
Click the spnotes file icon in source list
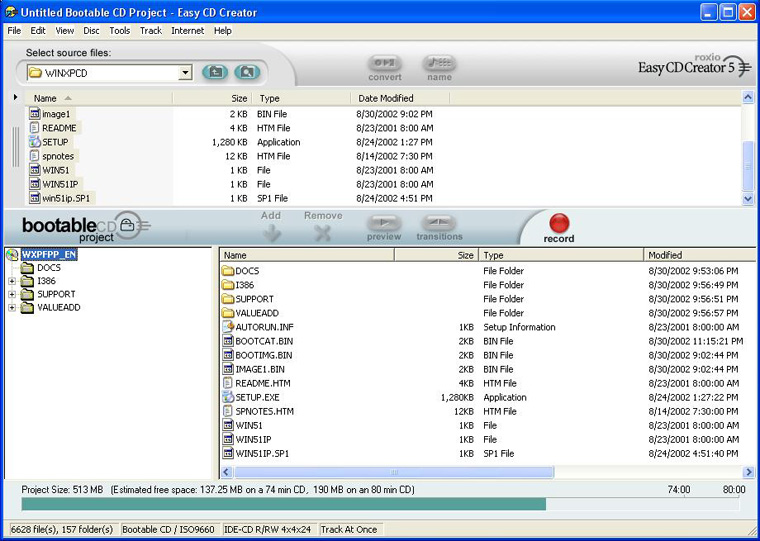coord(34,156)
